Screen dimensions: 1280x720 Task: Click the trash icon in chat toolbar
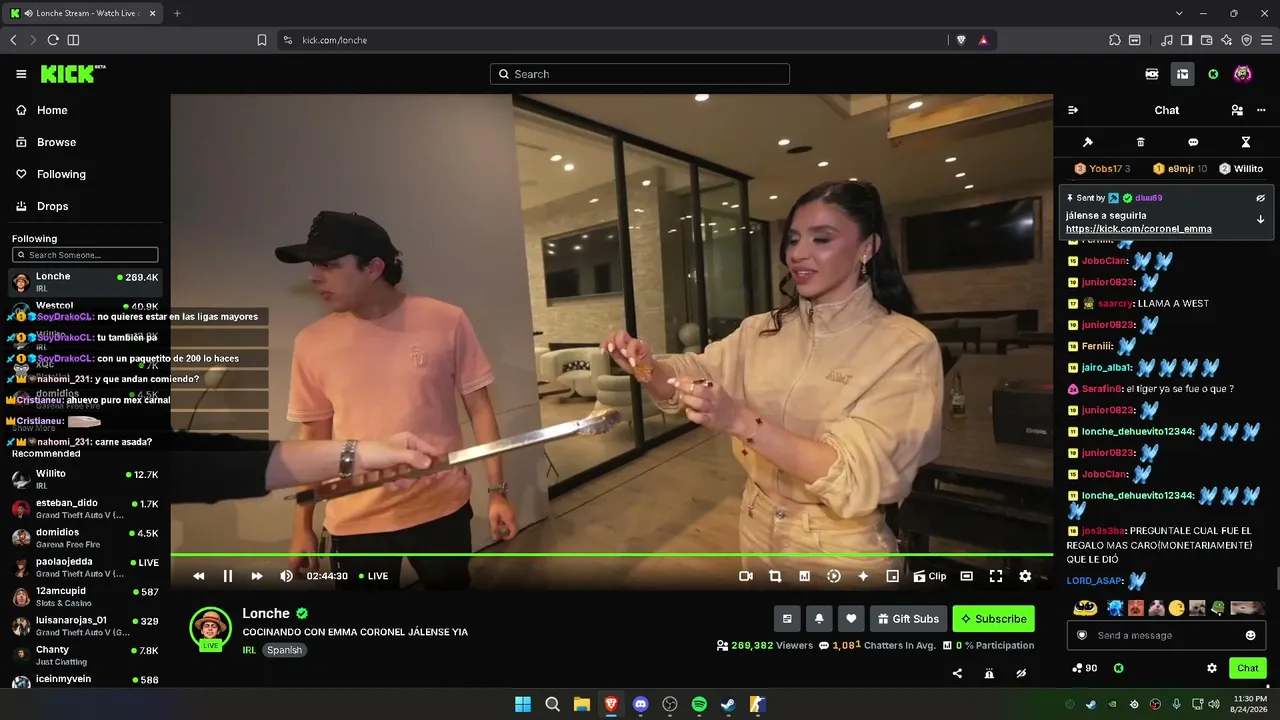(x=1141, y=142)
